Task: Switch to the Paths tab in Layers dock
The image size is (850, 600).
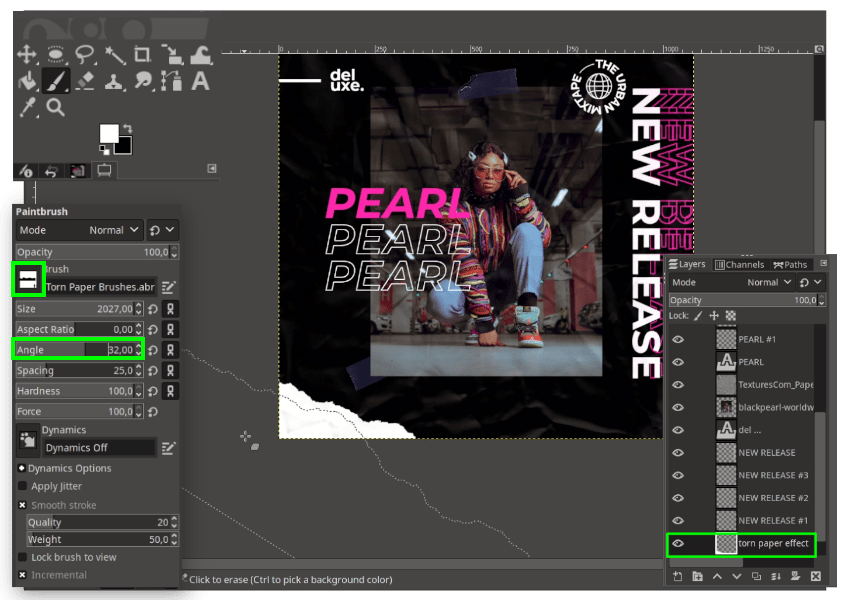Action: click(x=790, y=264)
